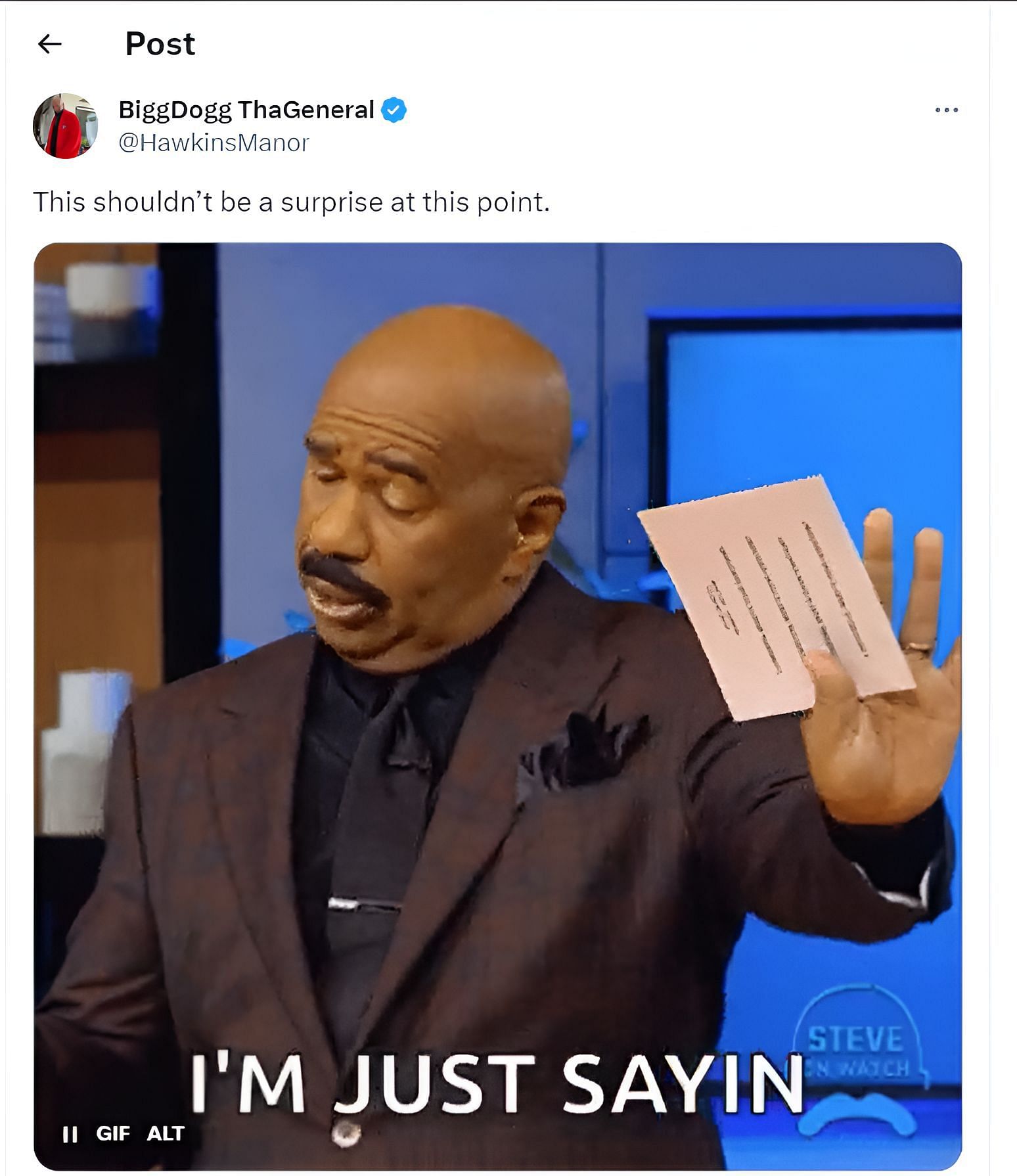1017x1176 pixels.
Task: Click the white card held in hand
Action: pos(775,597)
